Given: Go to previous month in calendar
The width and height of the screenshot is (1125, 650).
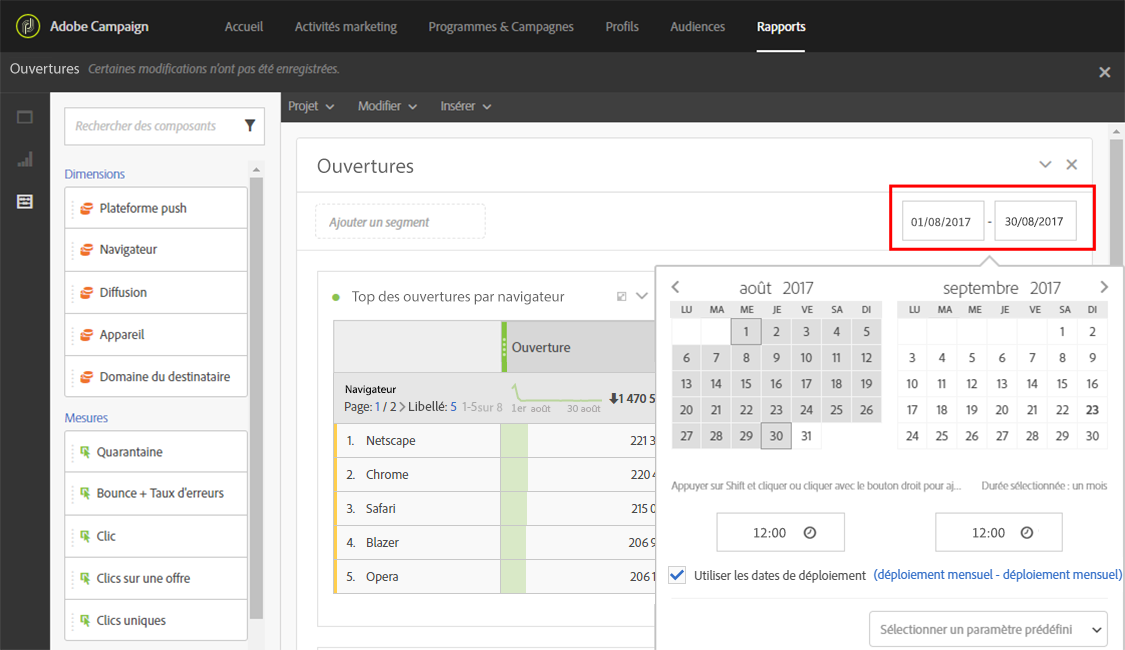Looking at the screenshot, I should pyautogui.click(x=675, y=287).
